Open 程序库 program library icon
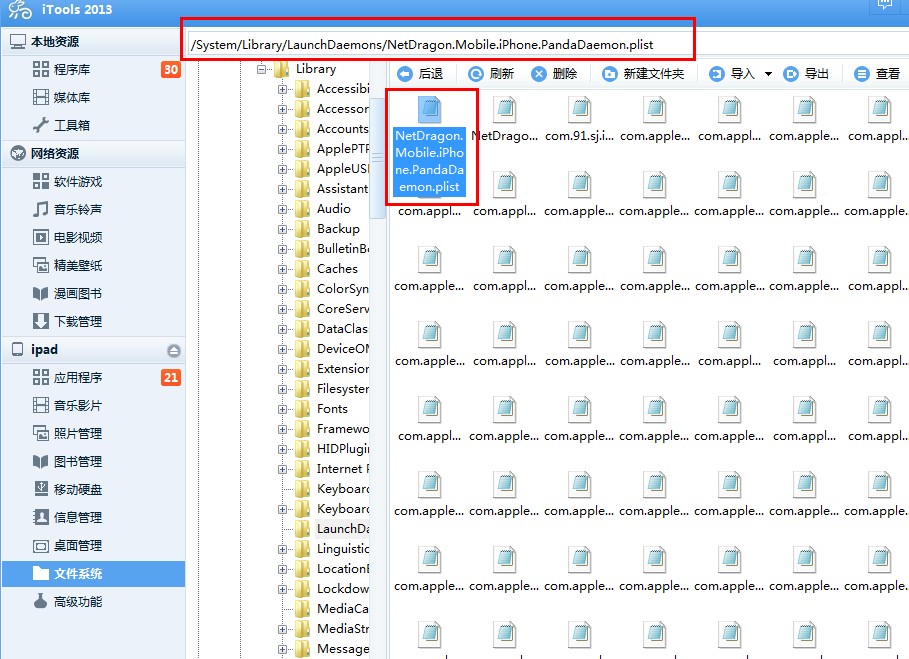 pyautogui.click(x=41, y=70)
